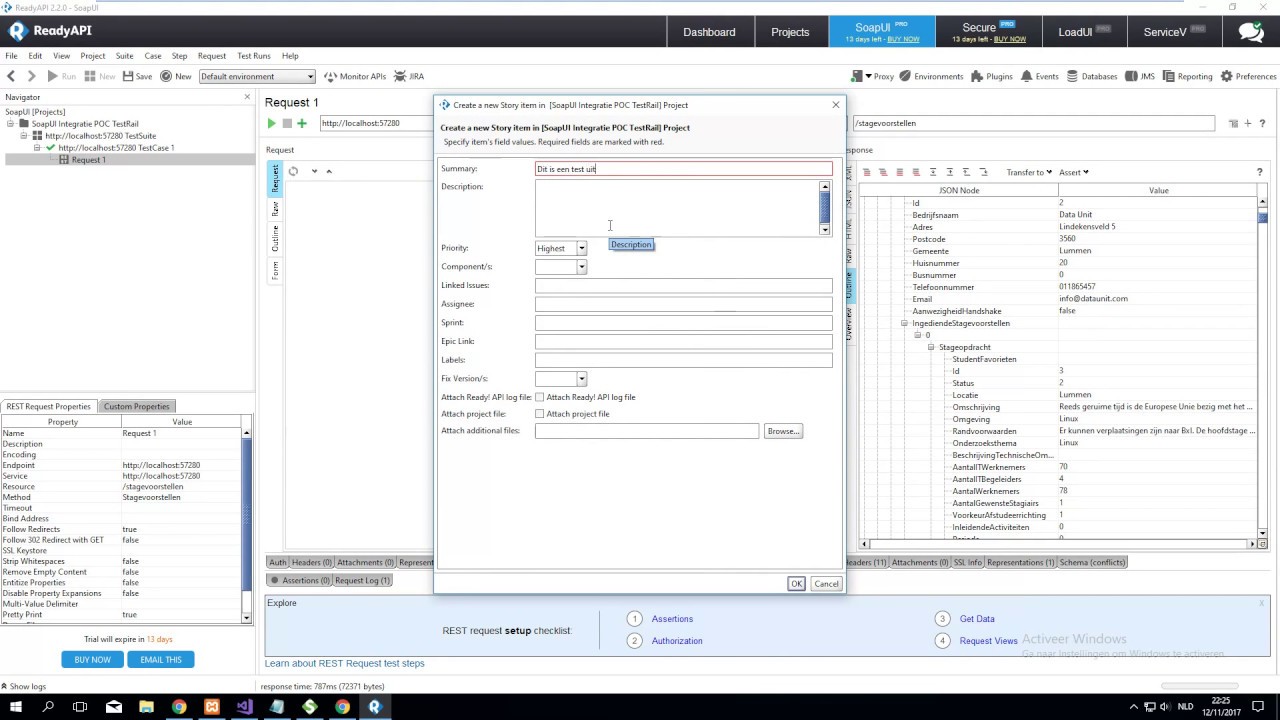Click green plus add-to-testcase icon
Viewport: 1280px width, 720px height.
302,123
